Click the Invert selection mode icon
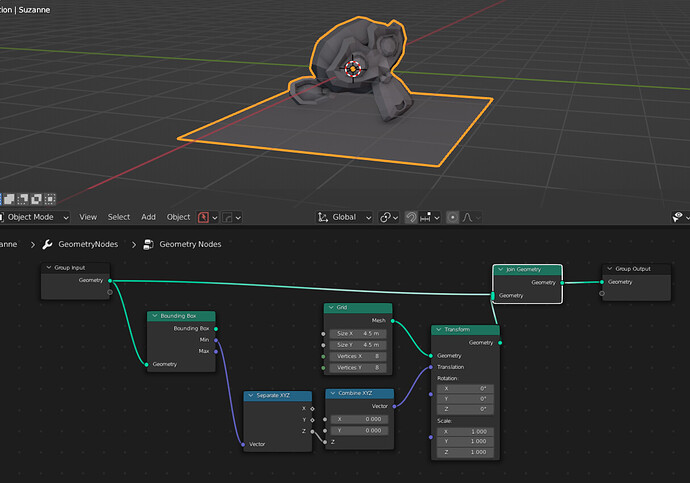This screenshot has width=690, height=483. [x=36, y=199]
